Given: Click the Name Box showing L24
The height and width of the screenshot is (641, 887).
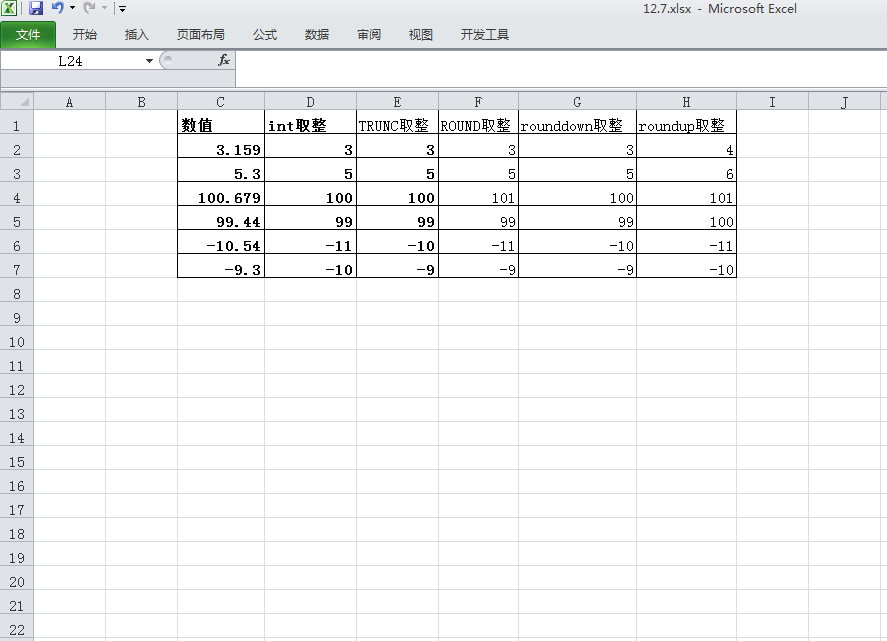Looking at the screenshot, I should coord(71,61).
